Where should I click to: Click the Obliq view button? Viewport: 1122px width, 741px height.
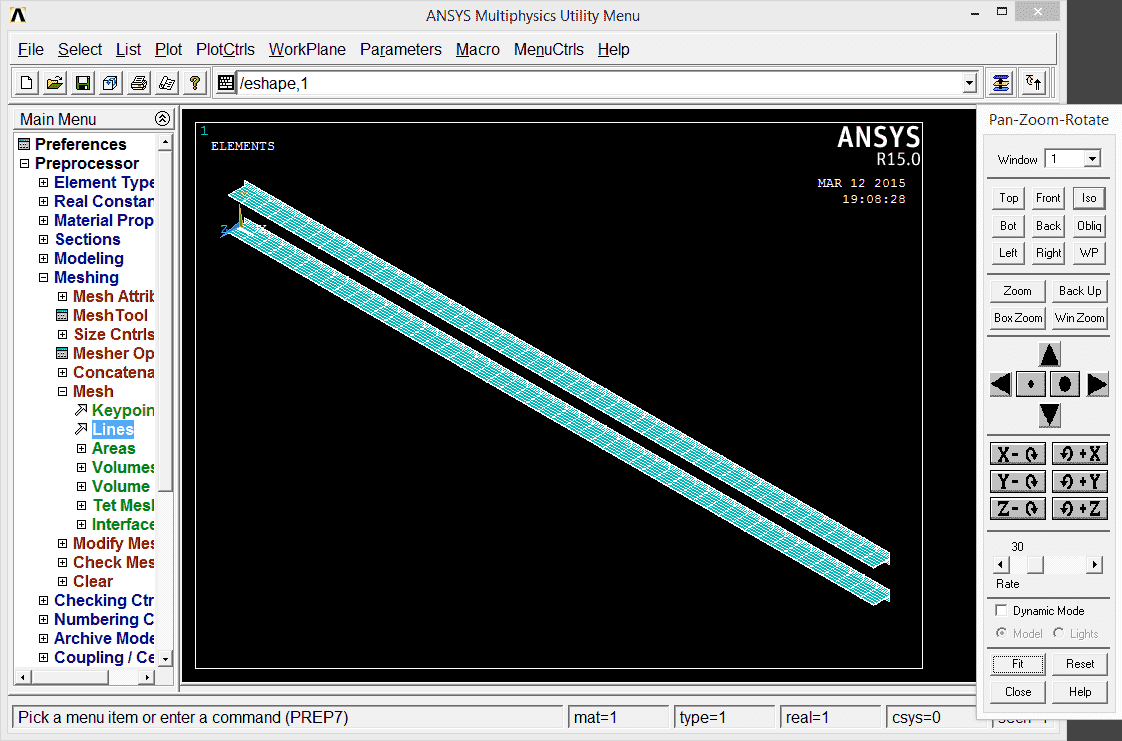(x=1088, y=226)
